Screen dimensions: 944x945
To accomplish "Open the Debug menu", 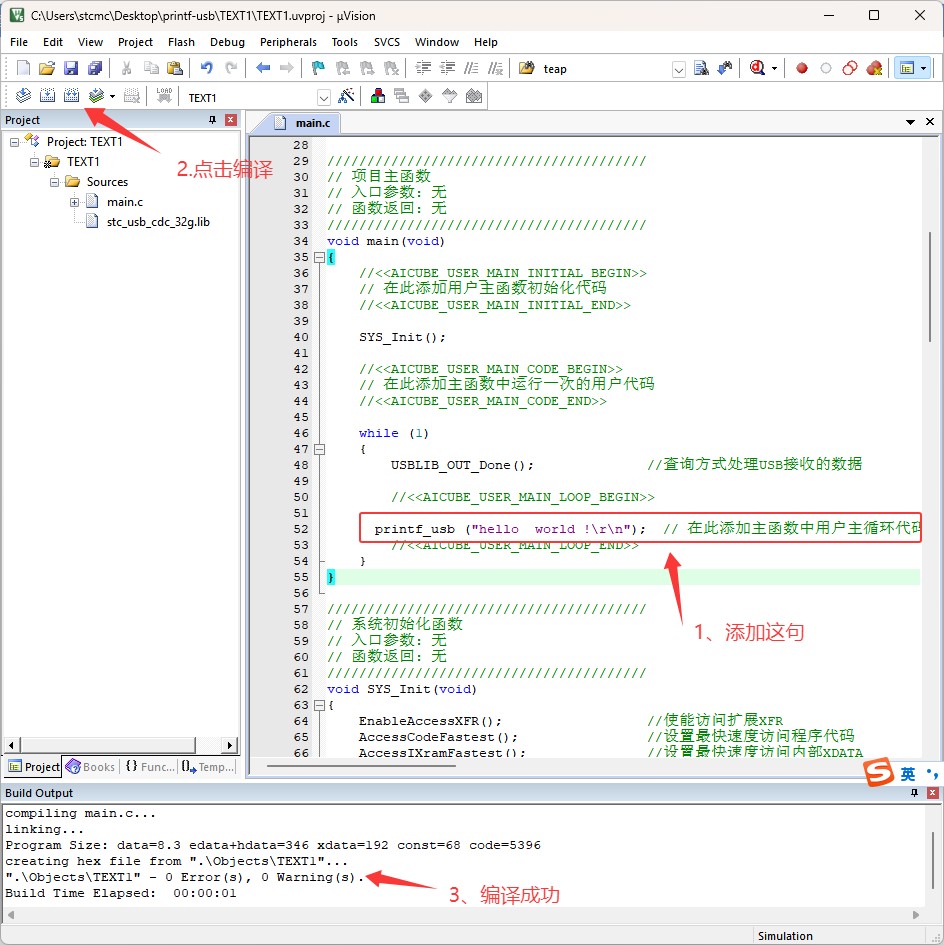I will coord(227,42).
